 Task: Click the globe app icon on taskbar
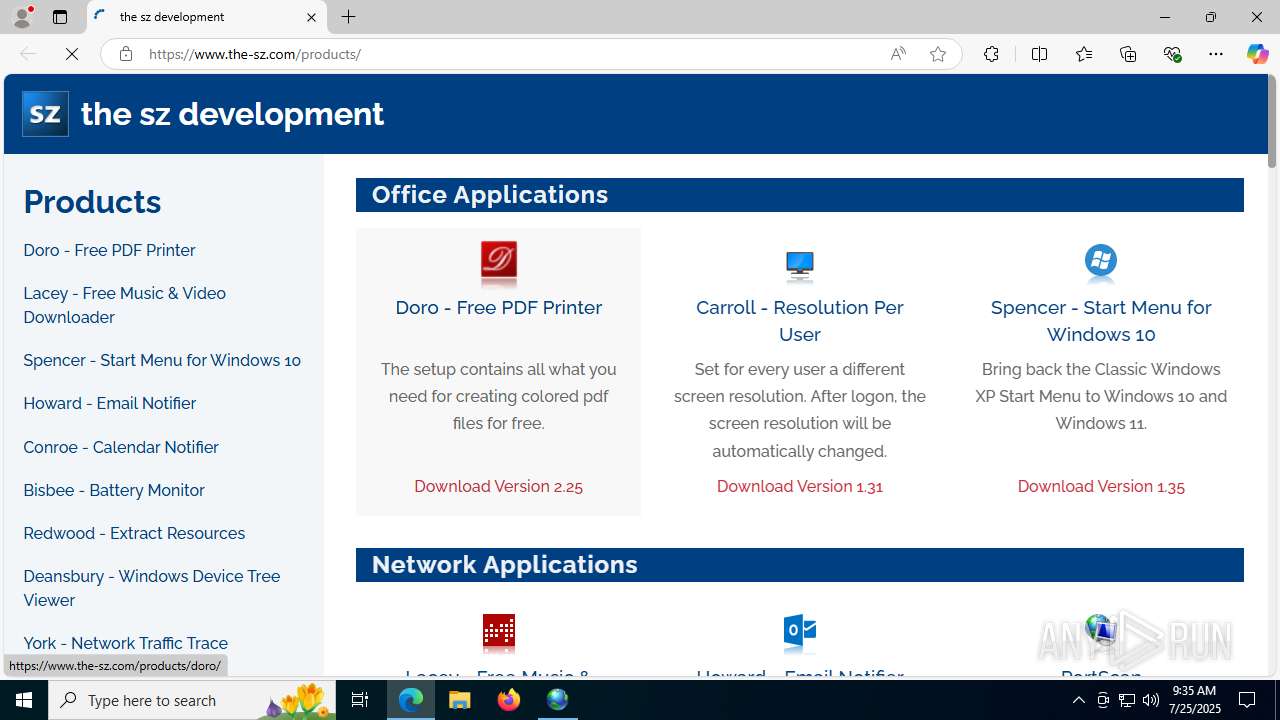(557, 700)
